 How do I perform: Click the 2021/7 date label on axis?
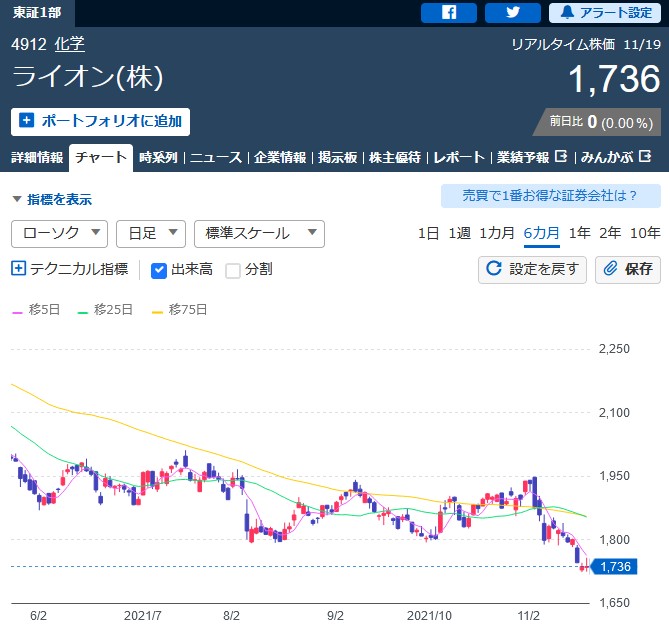pyautogui.click(x=143, y=616)
